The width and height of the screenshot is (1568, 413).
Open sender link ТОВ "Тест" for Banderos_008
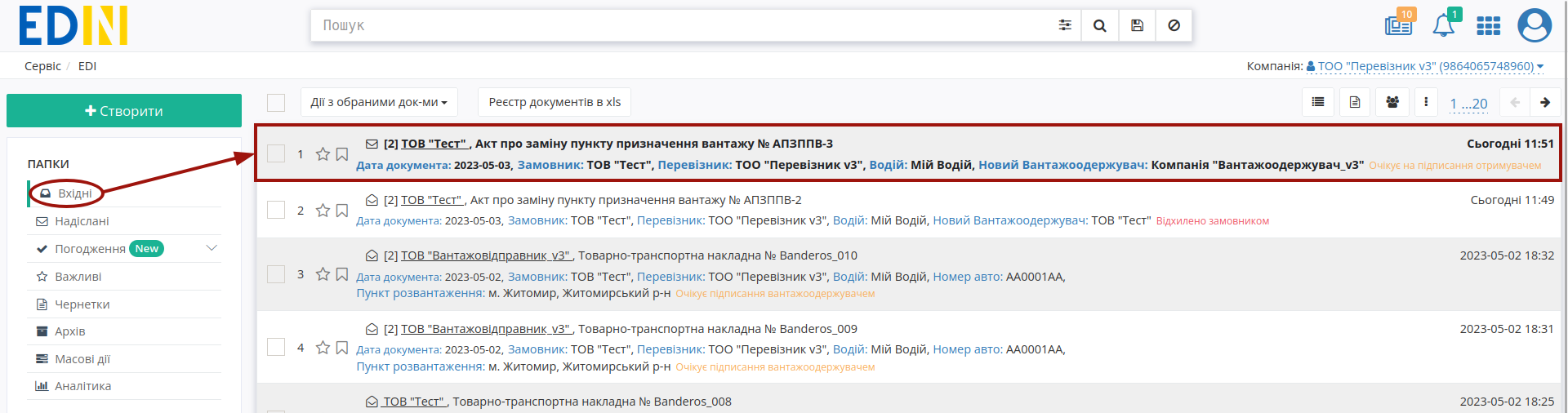click(413, 402)
